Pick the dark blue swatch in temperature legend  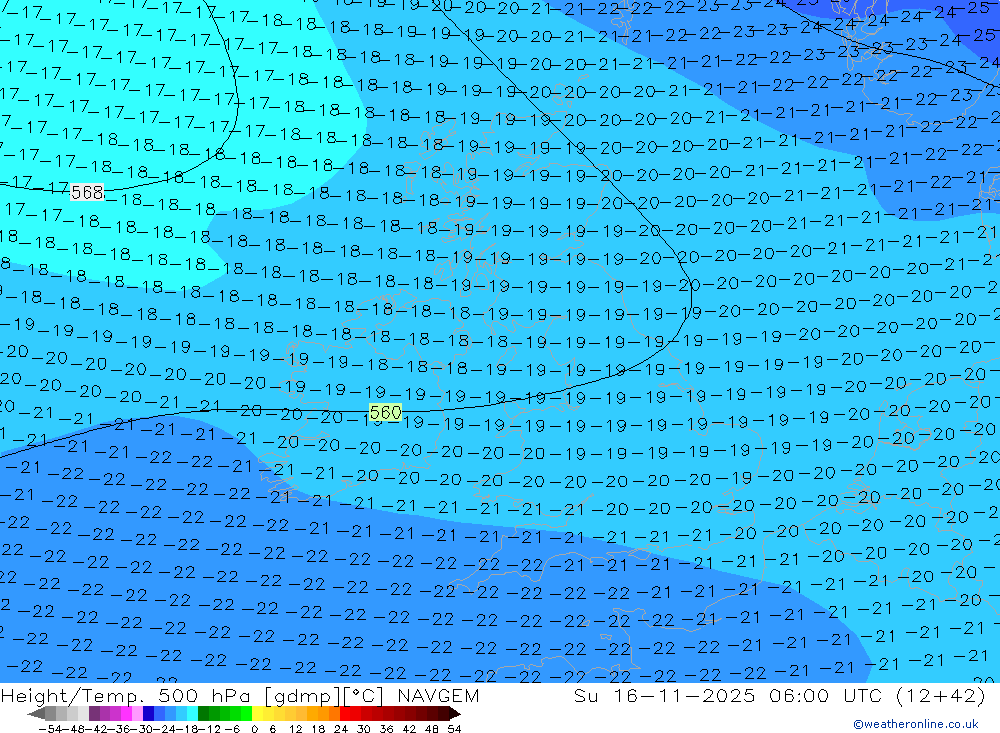(148, 714)
